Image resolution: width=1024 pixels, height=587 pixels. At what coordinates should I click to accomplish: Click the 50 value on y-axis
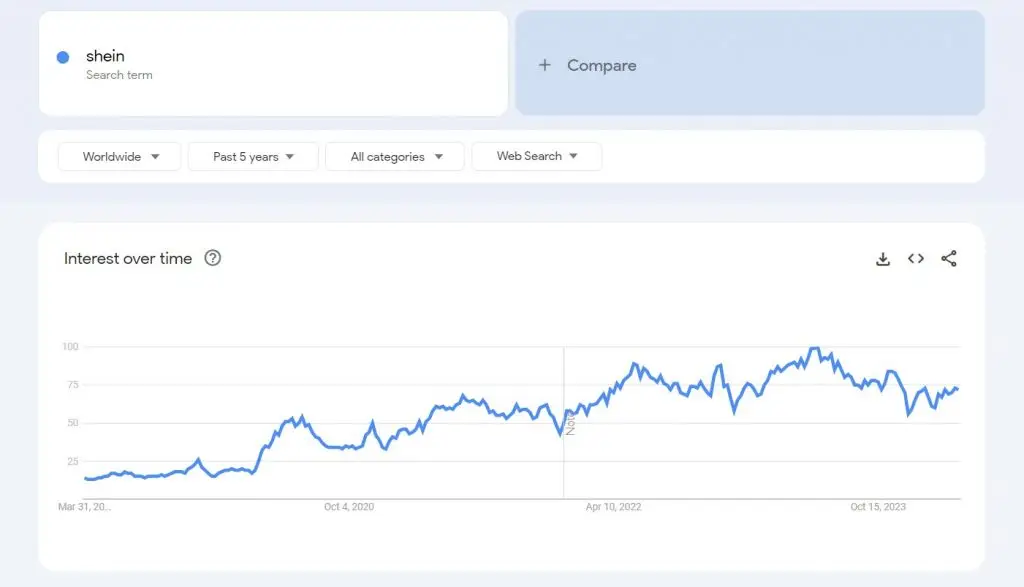[x=72, y=423]
